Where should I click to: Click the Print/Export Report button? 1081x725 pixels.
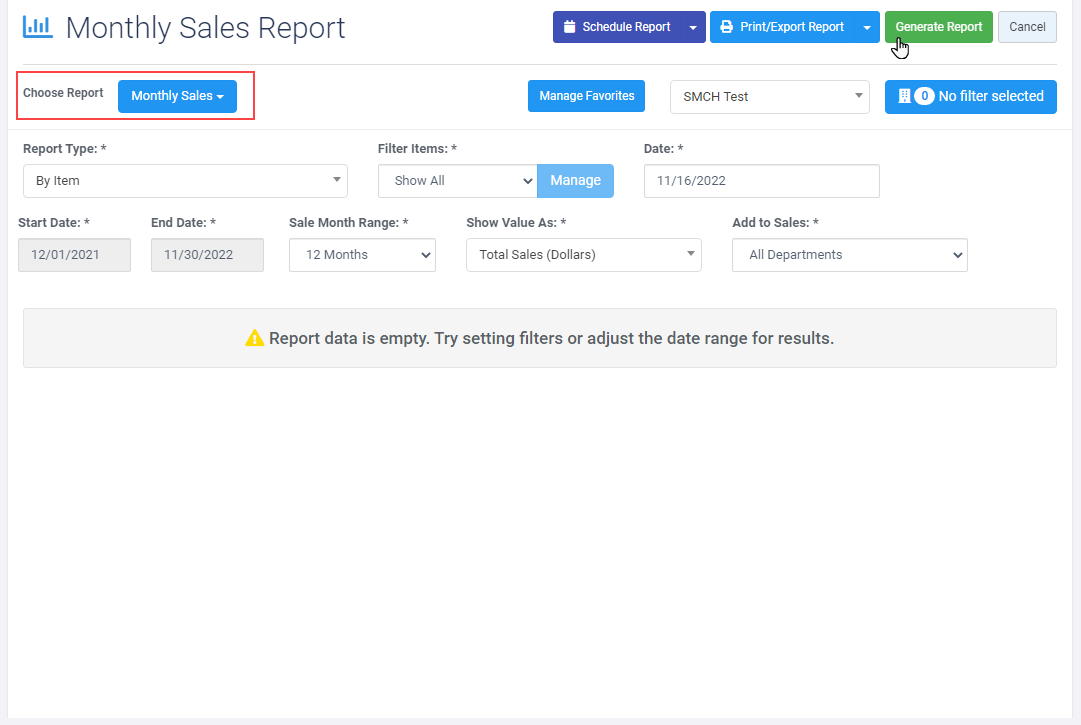(x=782, y=27)
